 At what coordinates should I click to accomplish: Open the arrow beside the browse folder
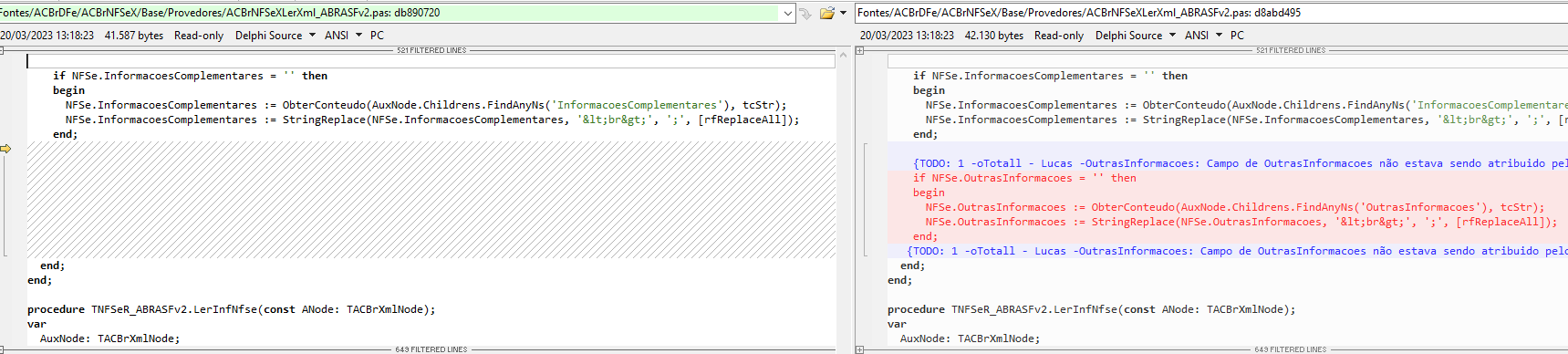pyautogui.click(x=844, y=13)
